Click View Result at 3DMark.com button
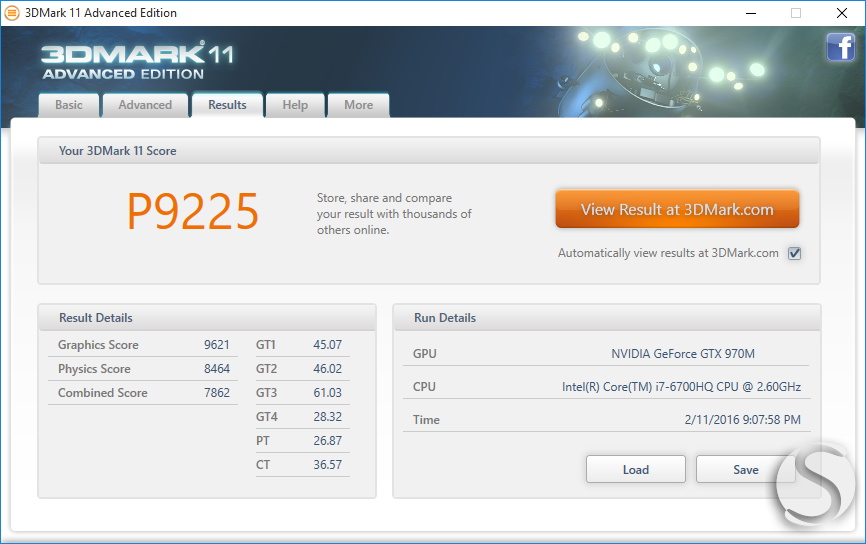The width and height of the screenshot is (866, 544). click(677, 209)
